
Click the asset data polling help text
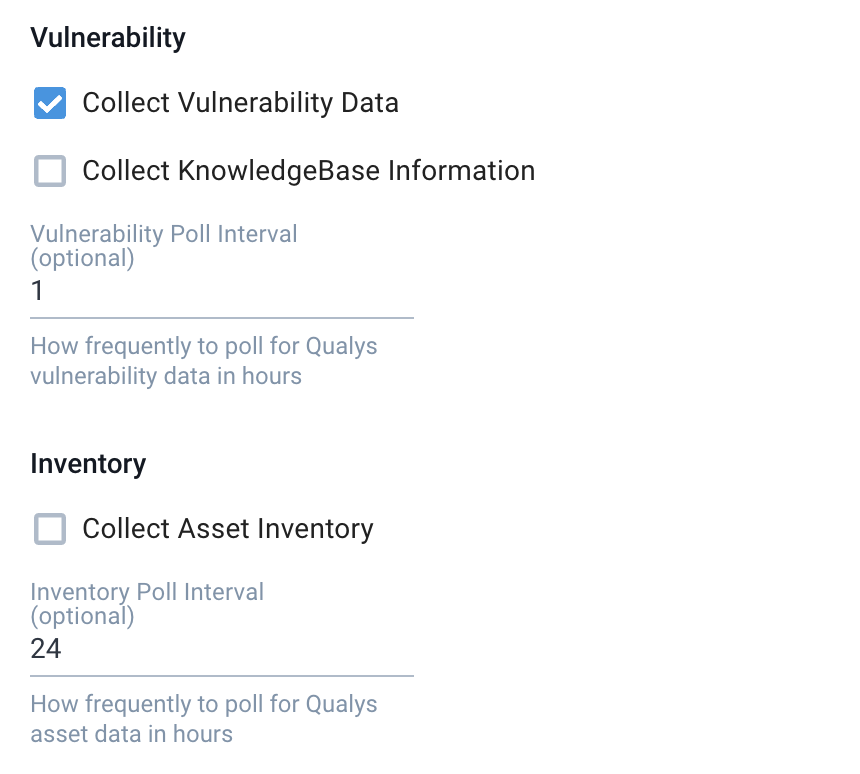pos(203,718)
